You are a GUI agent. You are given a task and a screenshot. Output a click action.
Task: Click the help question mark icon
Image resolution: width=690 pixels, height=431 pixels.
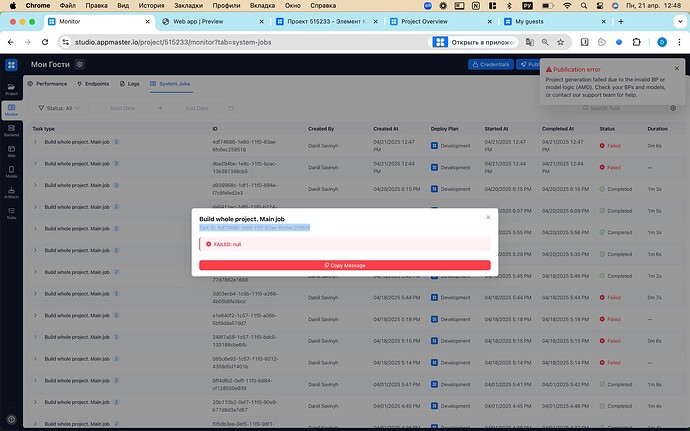pos(11,420)
